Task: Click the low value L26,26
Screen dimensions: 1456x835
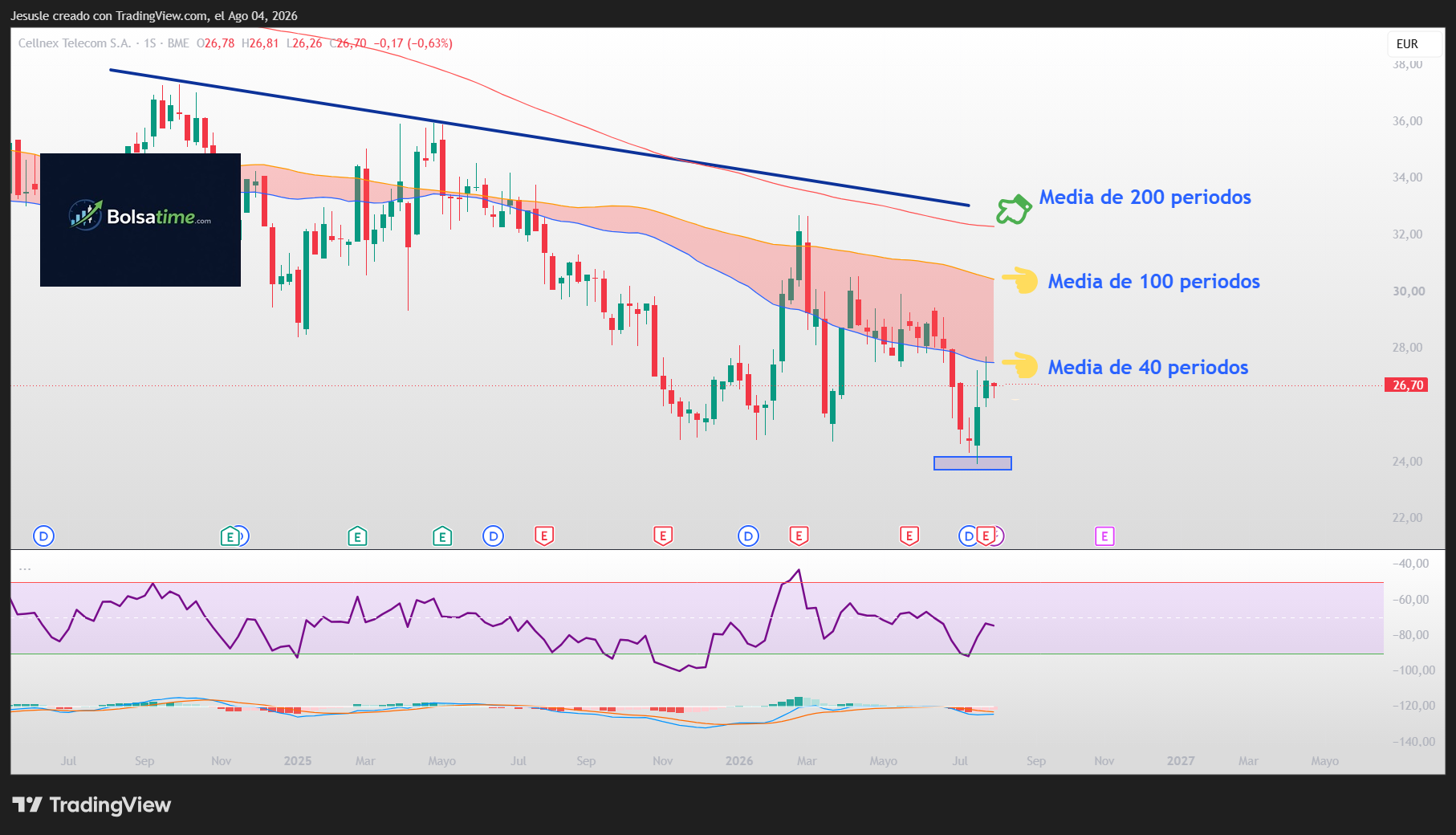Action: tap(304, 43)
